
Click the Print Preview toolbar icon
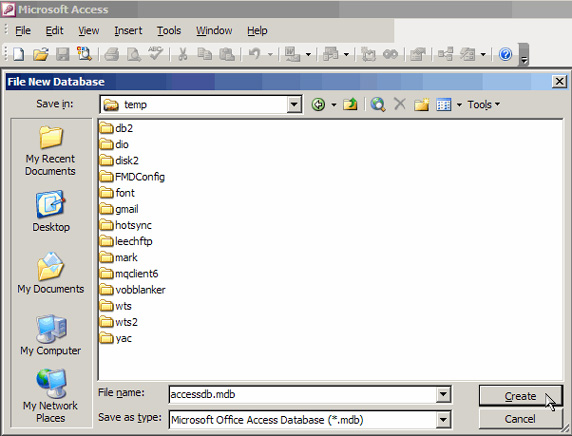(134, 54)
